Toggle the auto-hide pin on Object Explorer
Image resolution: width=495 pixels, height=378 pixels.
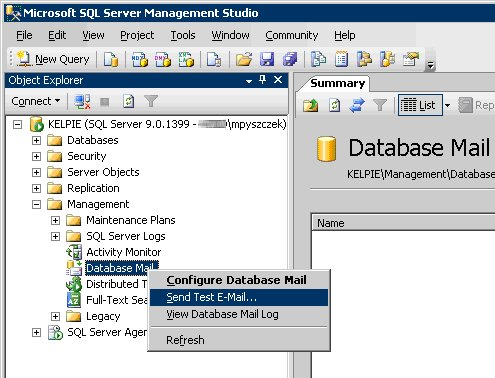pyautogui.click(x=263, y=80)
